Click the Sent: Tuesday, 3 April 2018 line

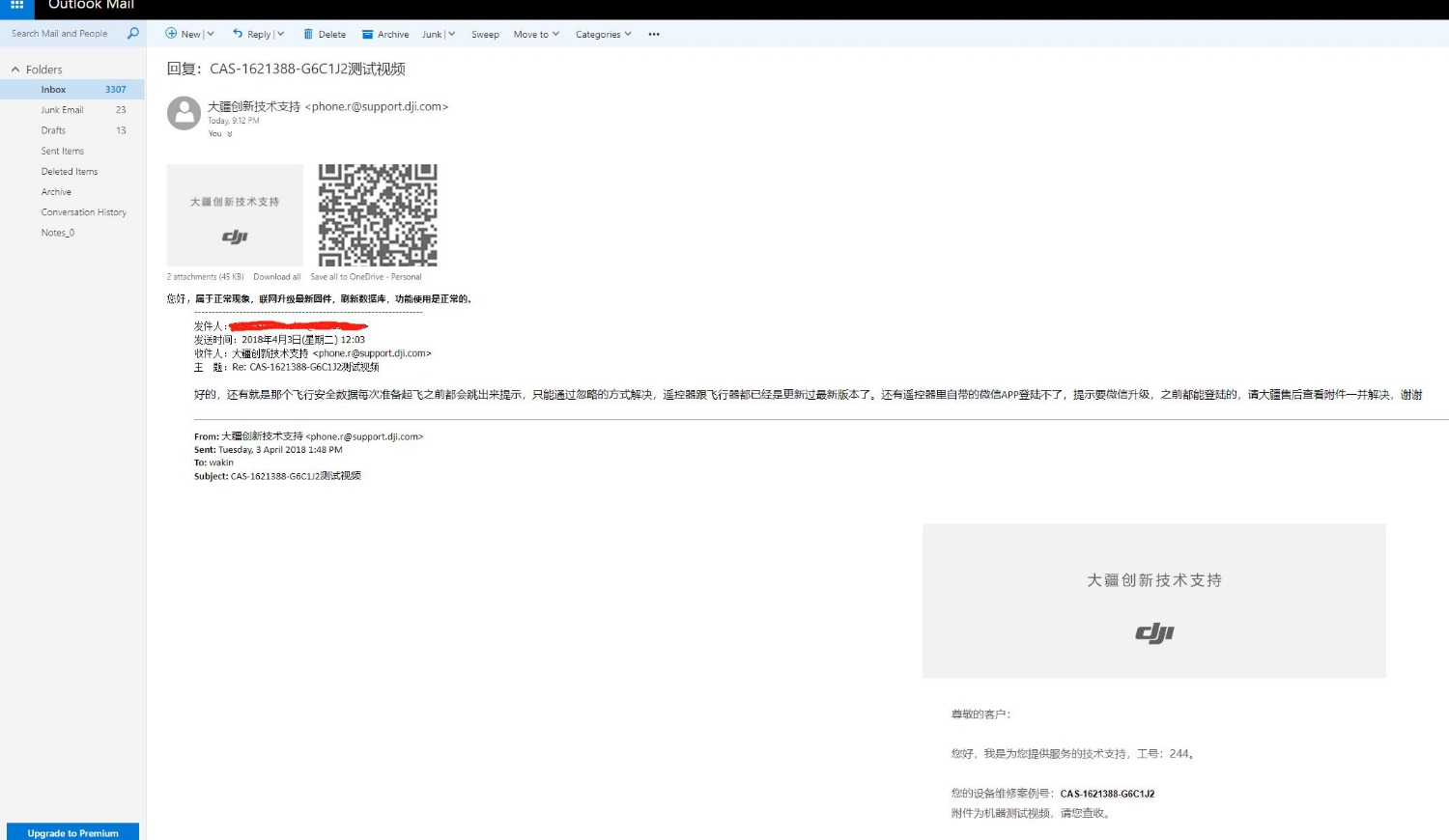(x=269, y=450)
